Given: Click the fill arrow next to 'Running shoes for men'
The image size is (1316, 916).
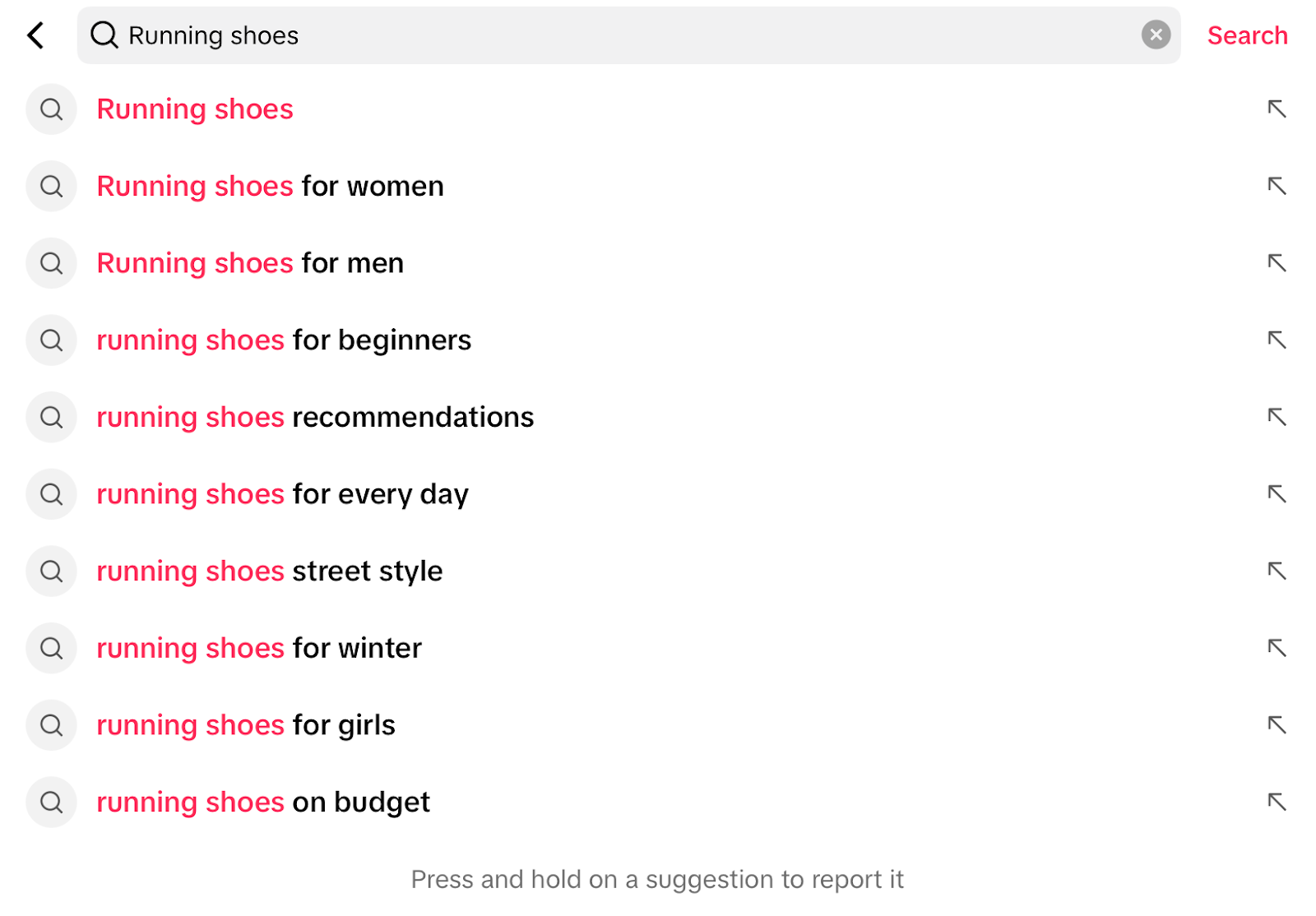Looking at the screenshot, I should 1276,263.
